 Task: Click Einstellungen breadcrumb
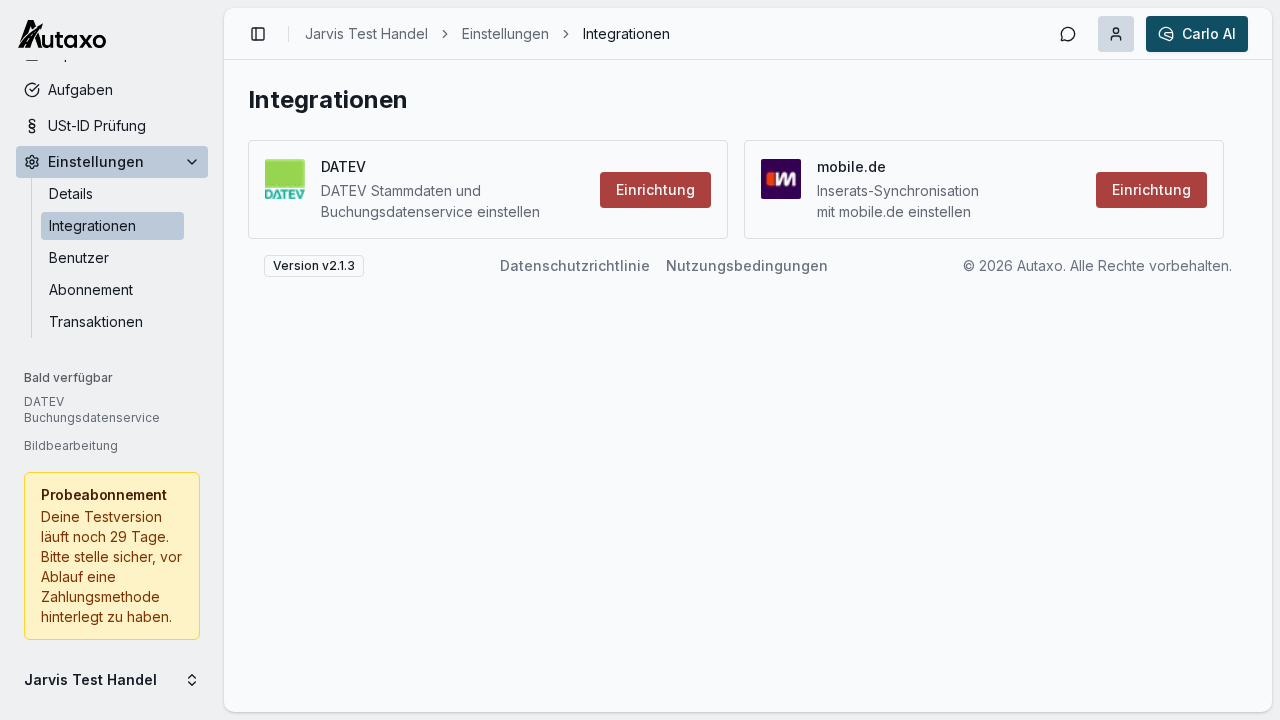(x=505, y=34)
